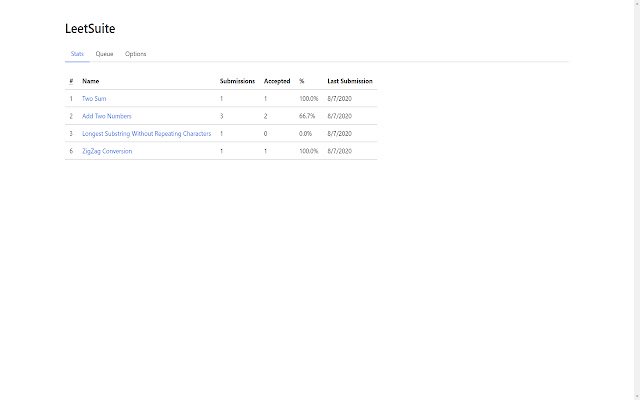Click the % column header
640x400 pixels.
pyautogui.click(x=302, y=81)
